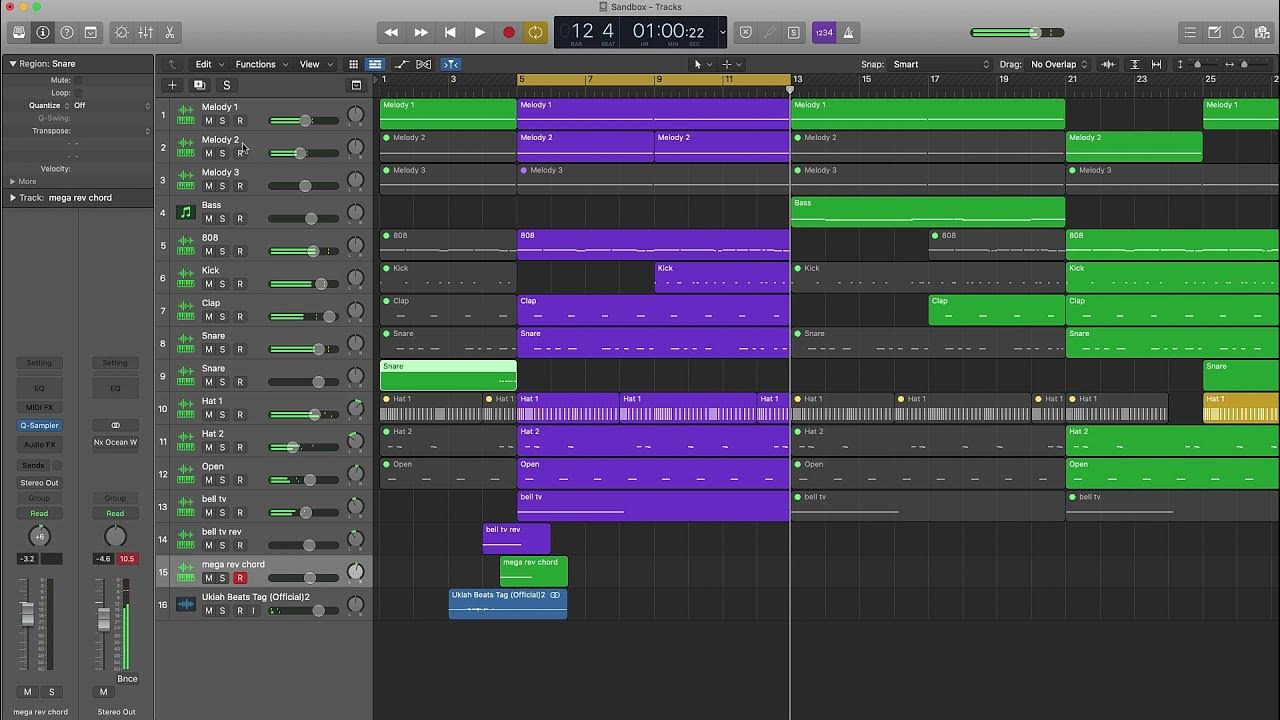
Task: Switch to grid view icon
Action: click(353, 64)
